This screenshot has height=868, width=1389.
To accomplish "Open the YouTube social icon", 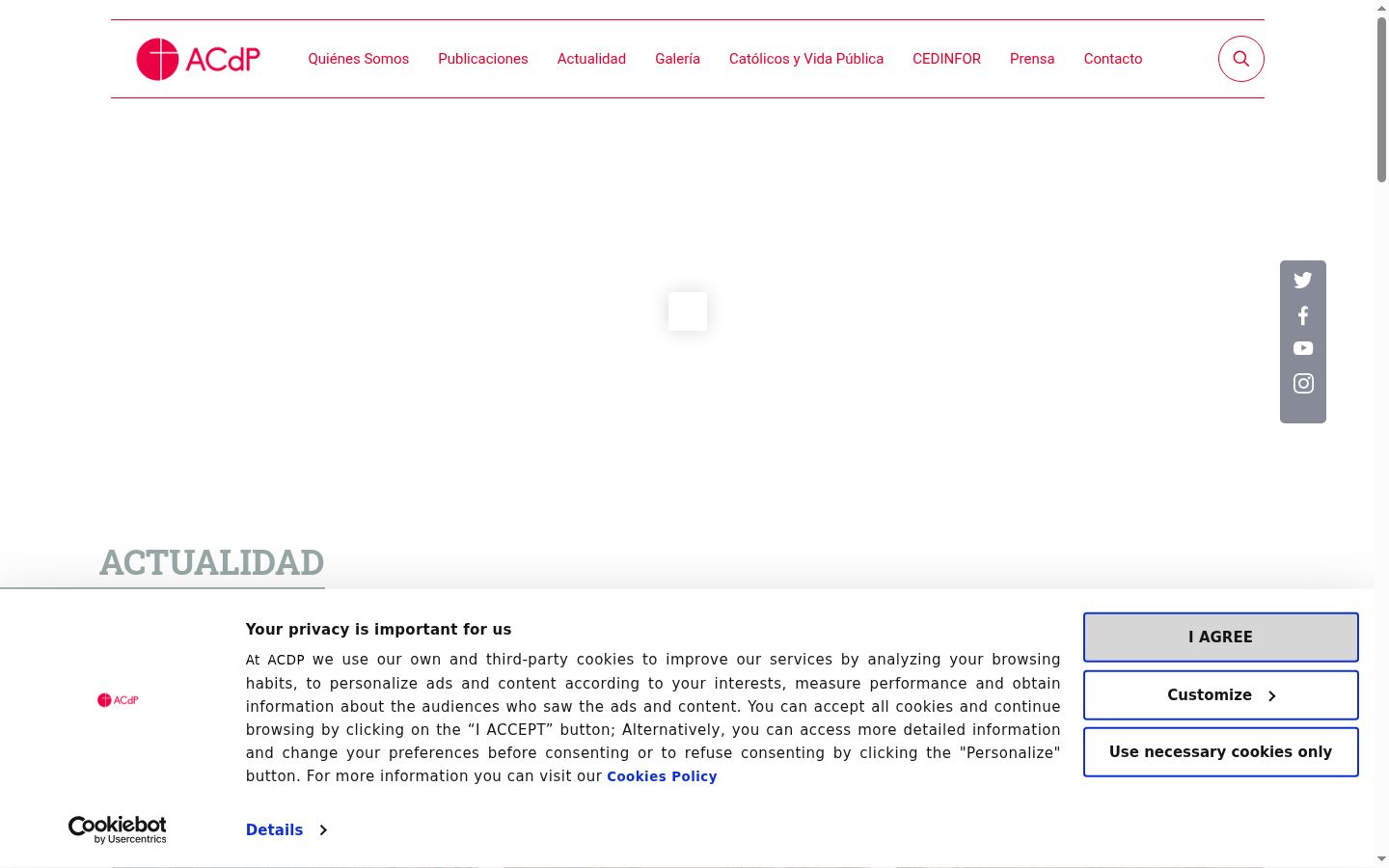I will (1303, 348).
